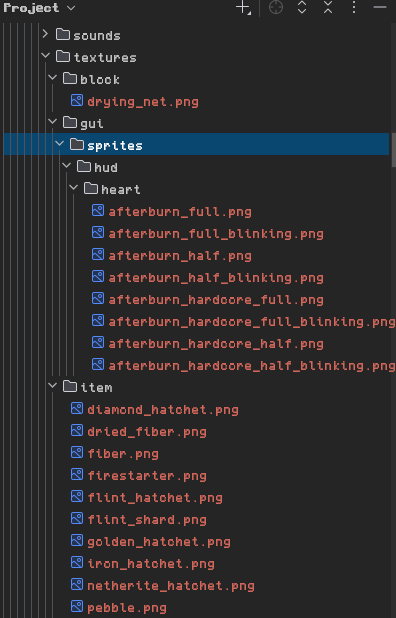The height and width of the screenshot is (618, 396).
Task: Click the image icon beside drying_net.png
Action: point(77,101)
